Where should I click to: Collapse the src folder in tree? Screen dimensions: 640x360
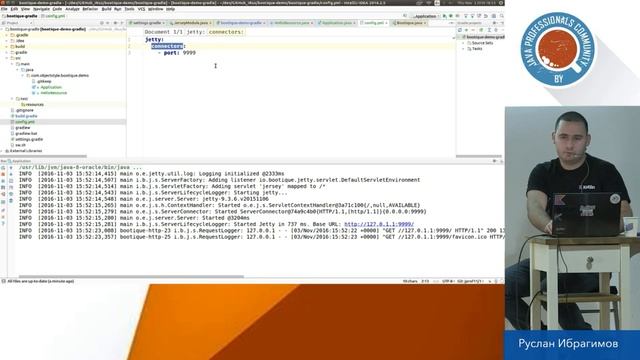pyautogui.click(x=7, y=58)
